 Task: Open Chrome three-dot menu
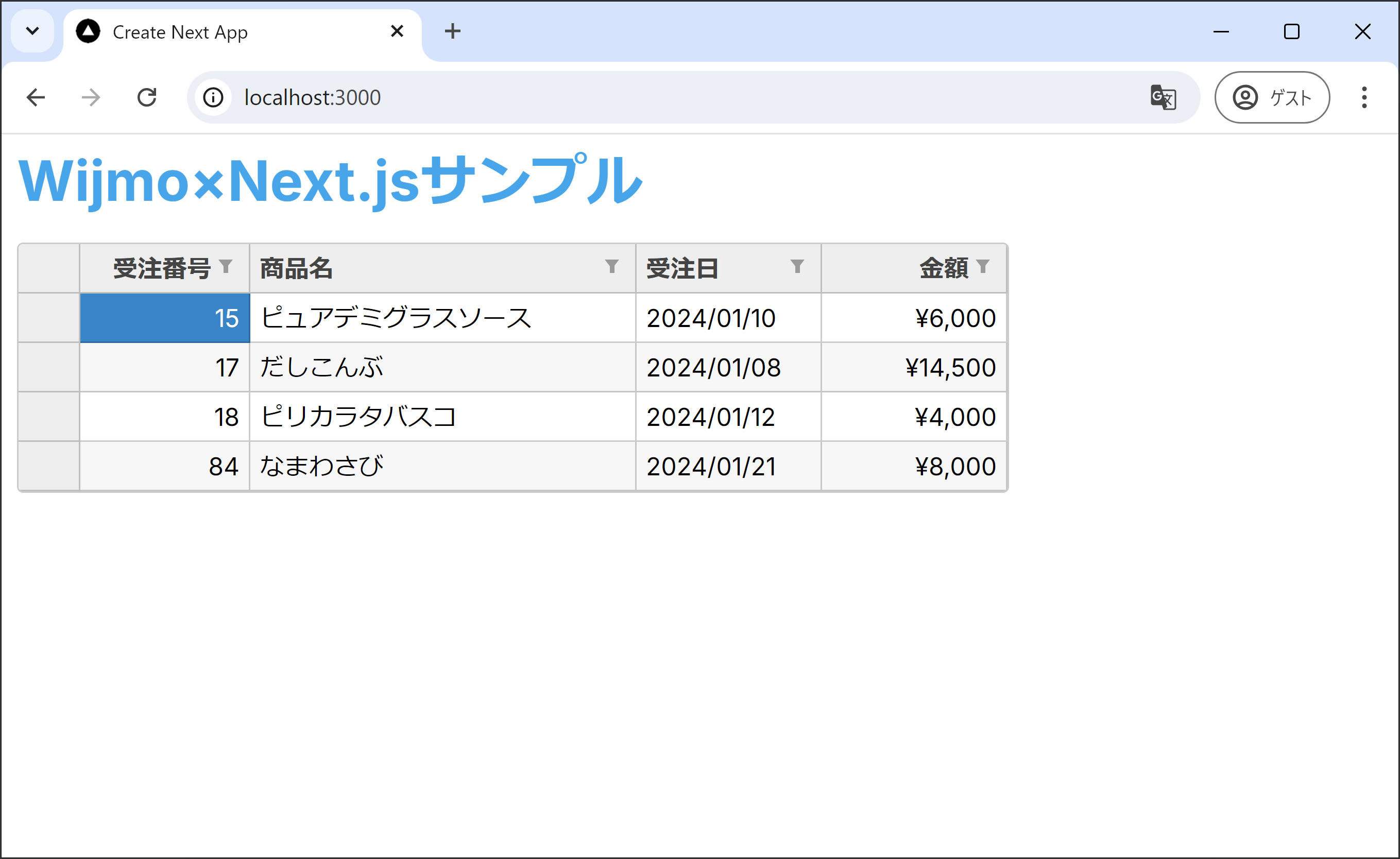point(1364,97)
